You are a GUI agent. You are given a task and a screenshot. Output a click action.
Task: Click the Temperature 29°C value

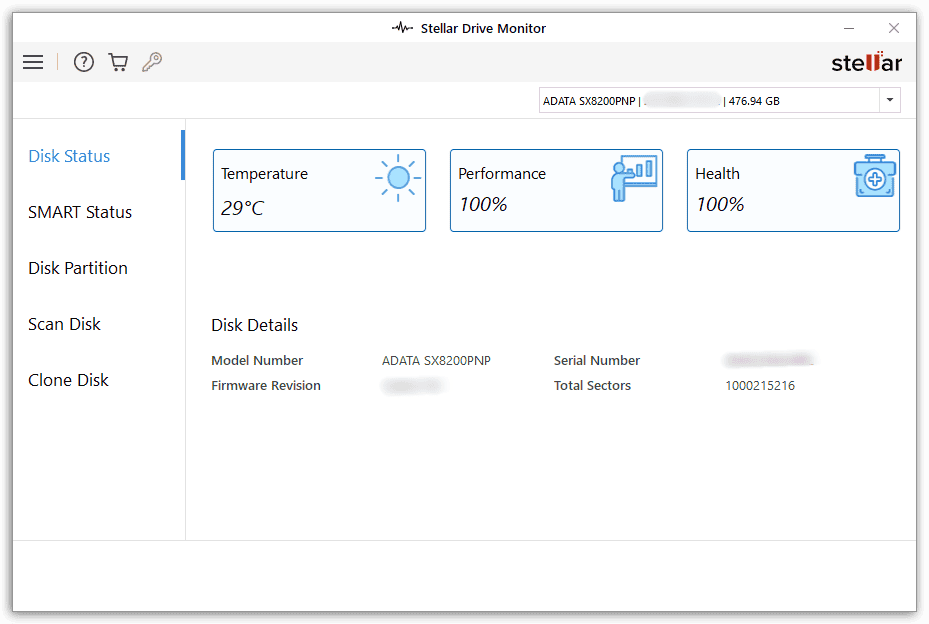(242, 208)
